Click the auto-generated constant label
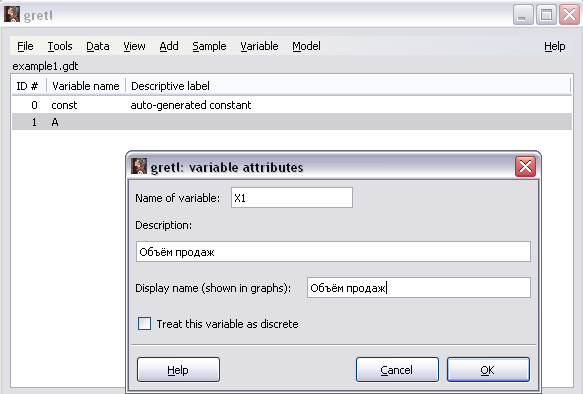 click(191, 105)
